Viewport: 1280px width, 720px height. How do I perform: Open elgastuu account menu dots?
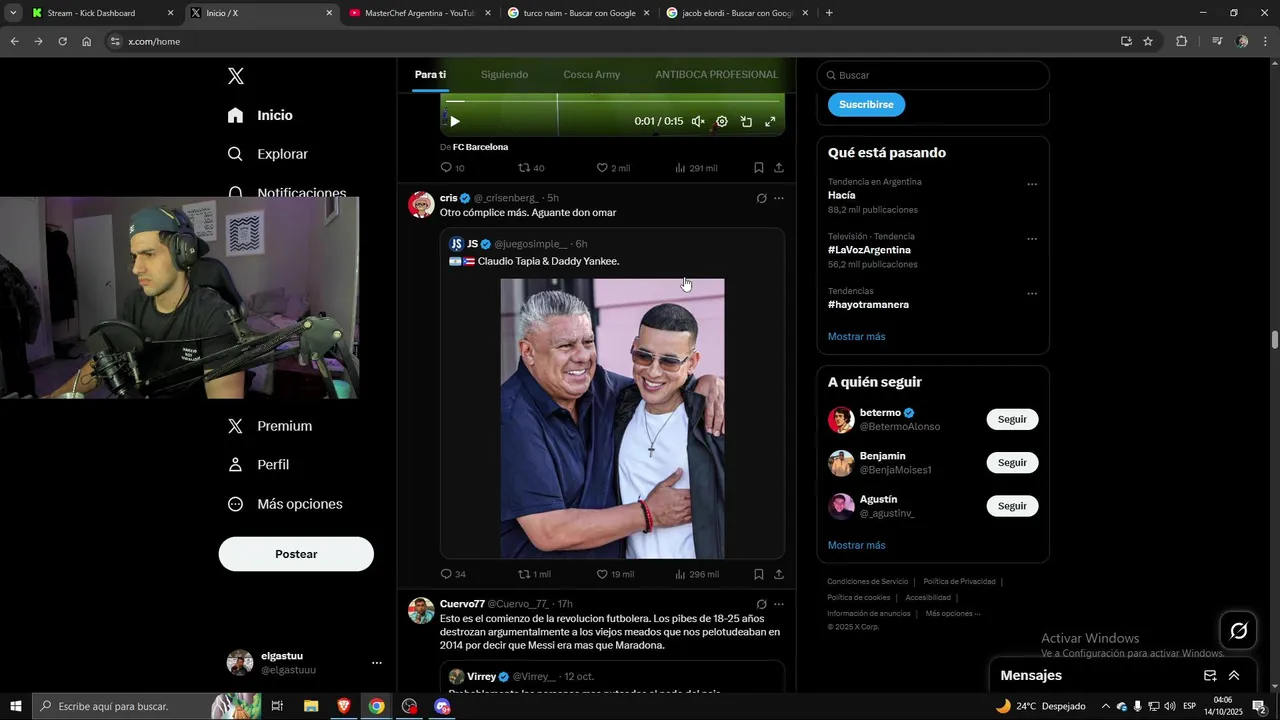(x=377, y=663)
